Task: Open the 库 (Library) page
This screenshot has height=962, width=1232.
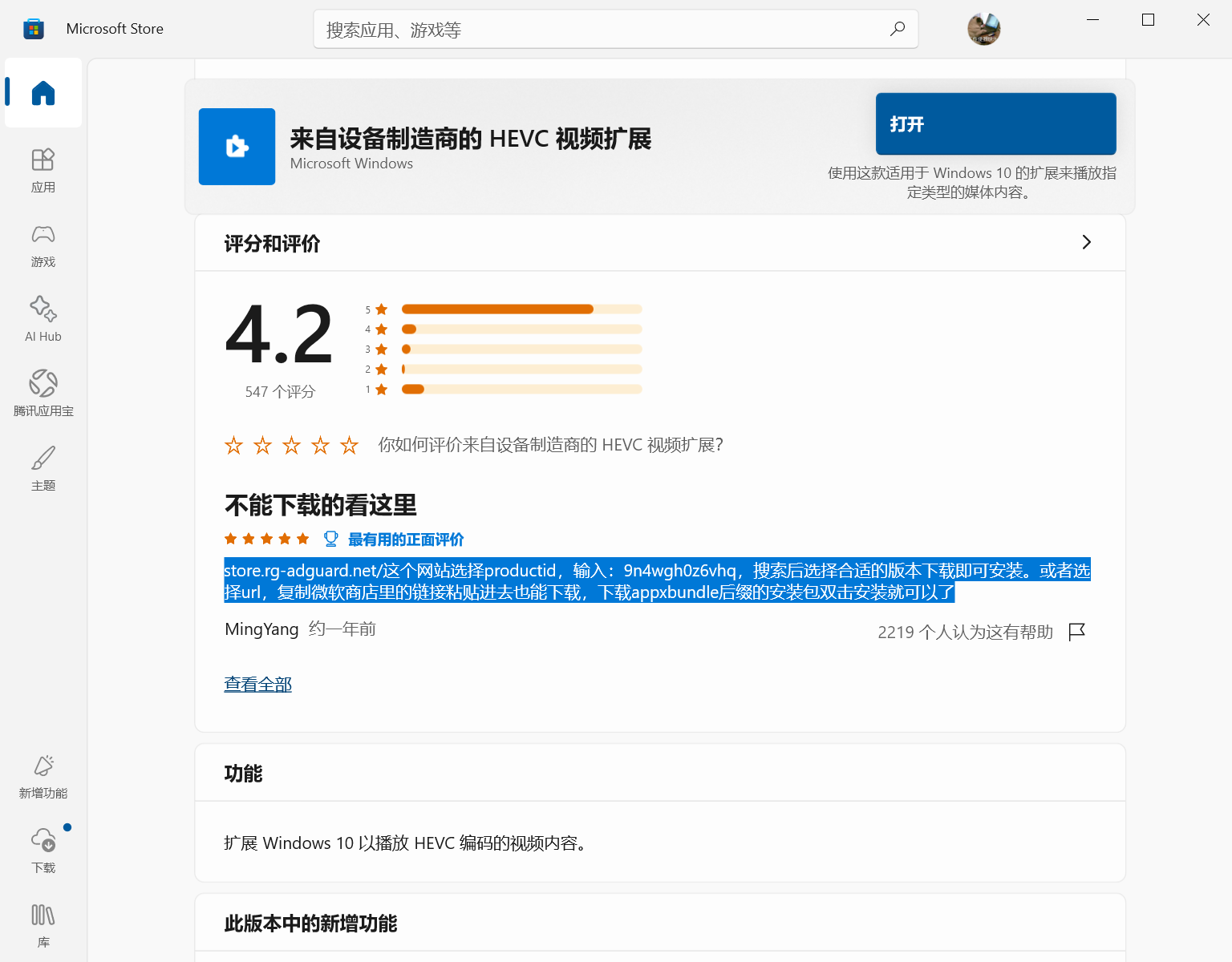Action: (x=43, y=924)
